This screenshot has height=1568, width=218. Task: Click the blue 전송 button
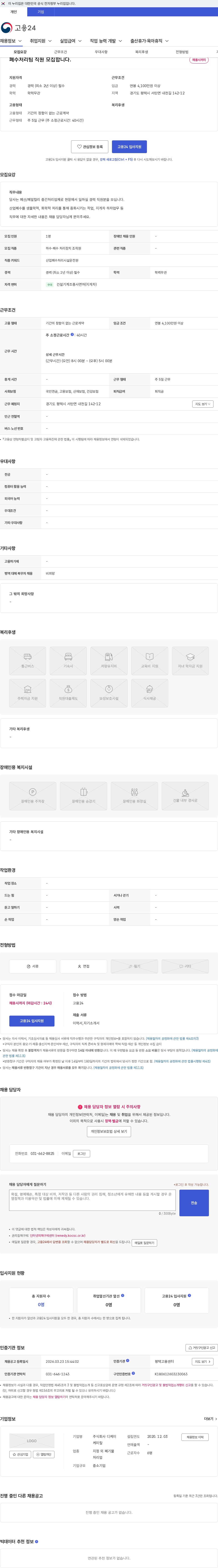194,1203
